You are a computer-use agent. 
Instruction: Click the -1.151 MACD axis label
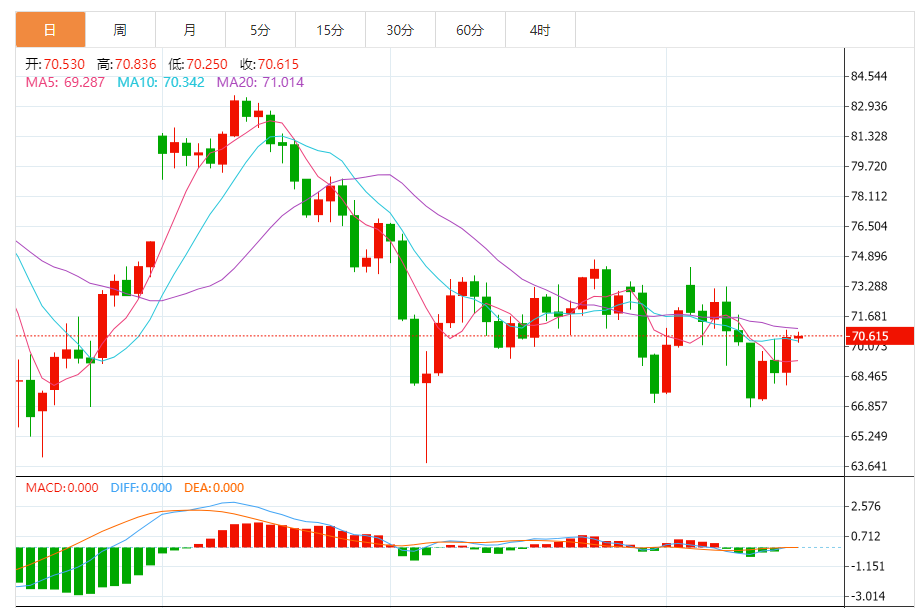(866, 567)
